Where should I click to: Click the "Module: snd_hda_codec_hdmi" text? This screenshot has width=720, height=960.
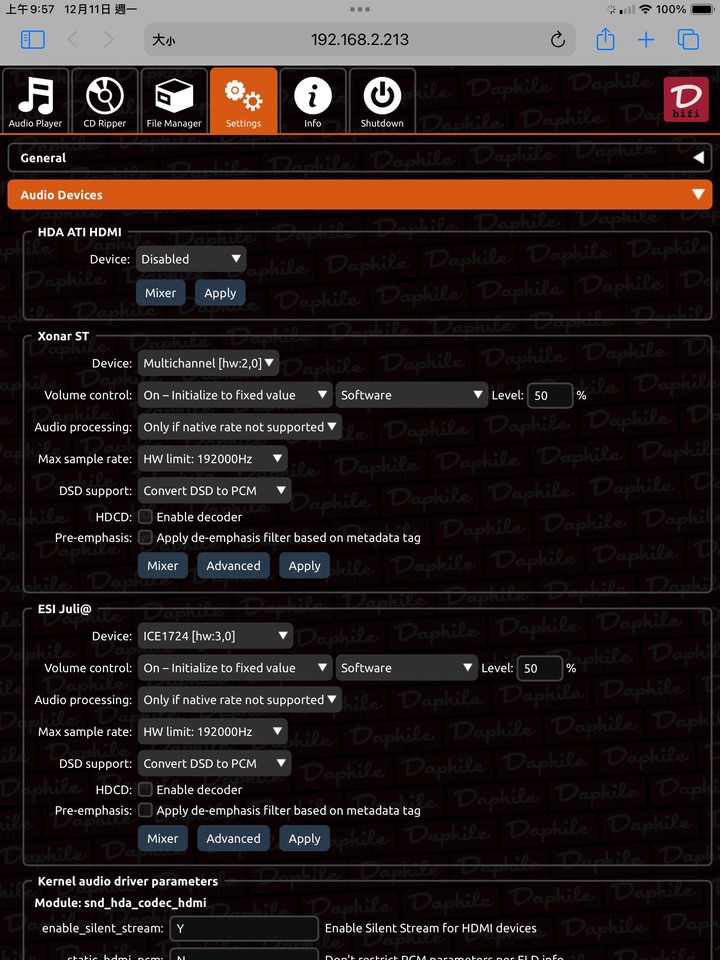click(x=120, y=903)
